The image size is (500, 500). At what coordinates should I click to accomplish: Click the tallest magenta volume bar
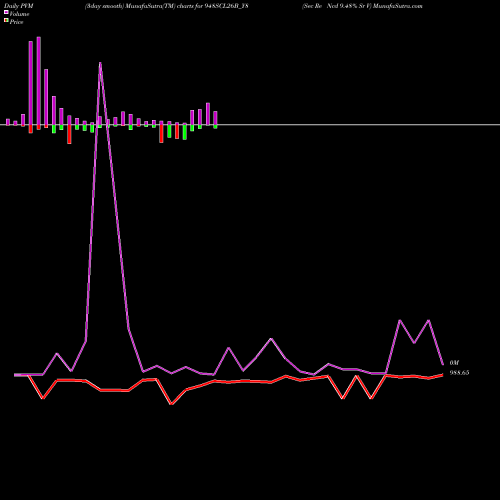pyautogui.click(x=39, y=81)
